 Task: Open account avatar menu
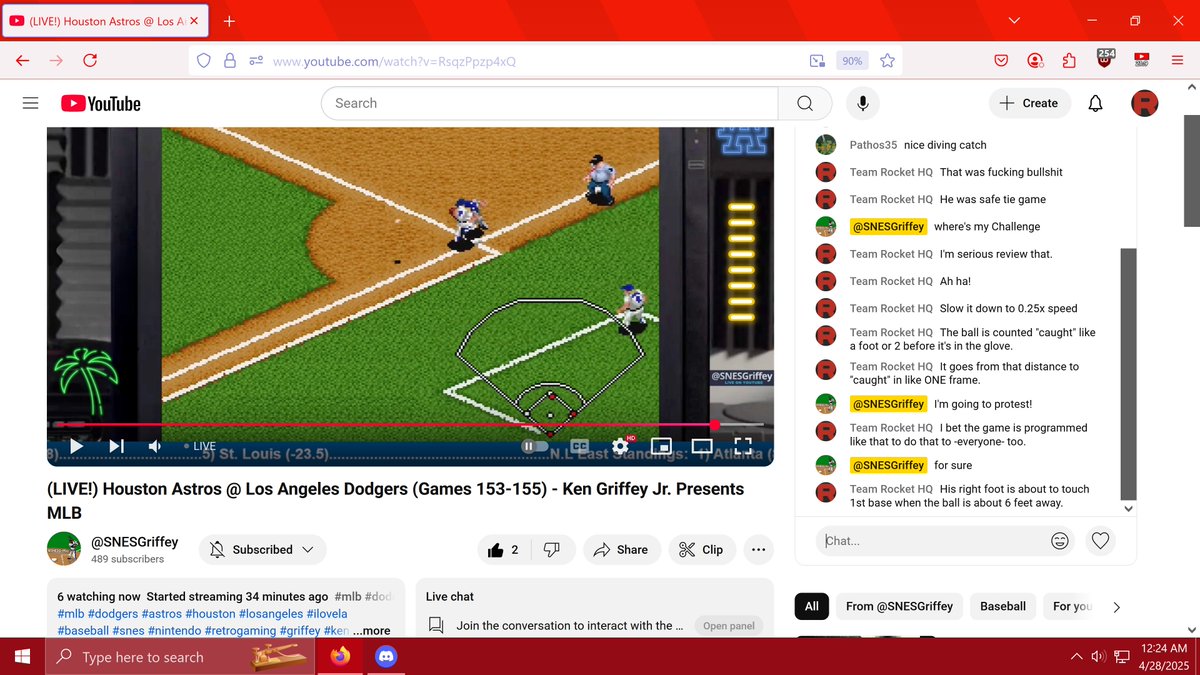pyautogui.click(x=1145, y=103)
